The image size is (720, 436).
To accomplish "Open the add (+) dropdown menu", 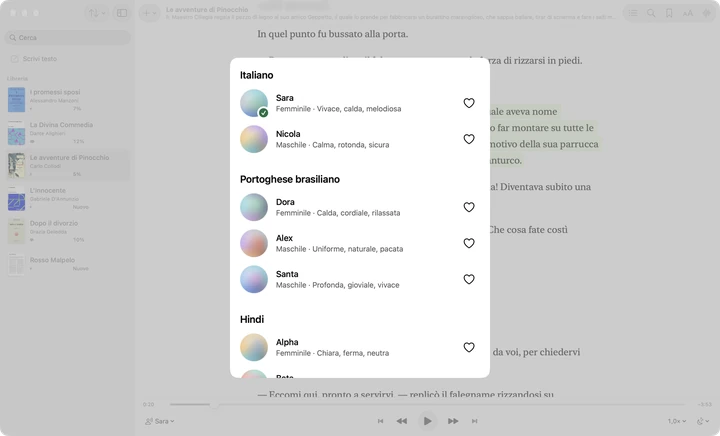I will (149, 13).
